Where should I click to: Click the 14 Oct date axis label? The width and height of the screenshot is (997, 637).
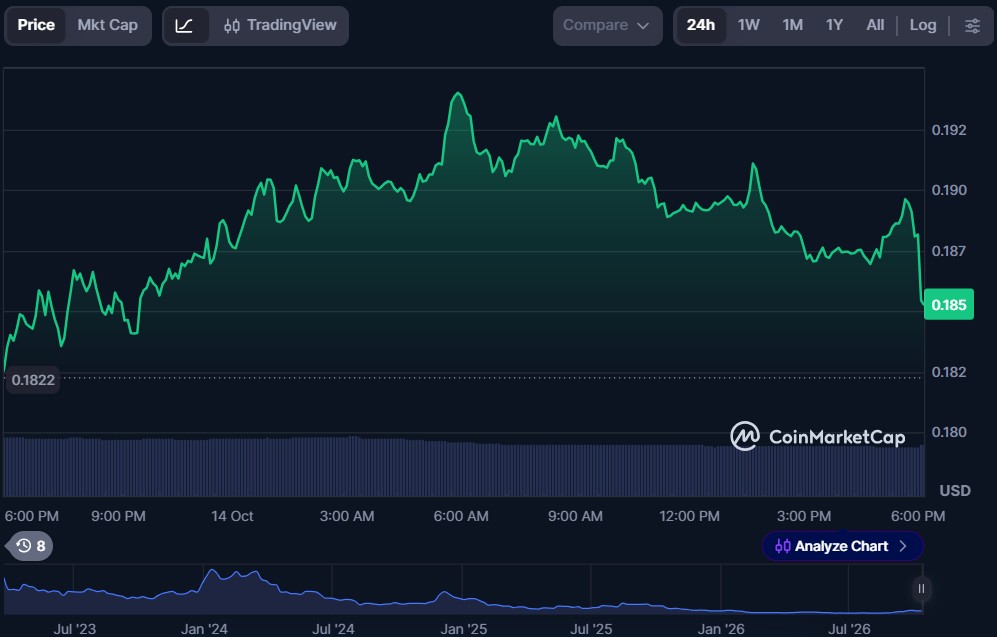(x=232, y=516)
